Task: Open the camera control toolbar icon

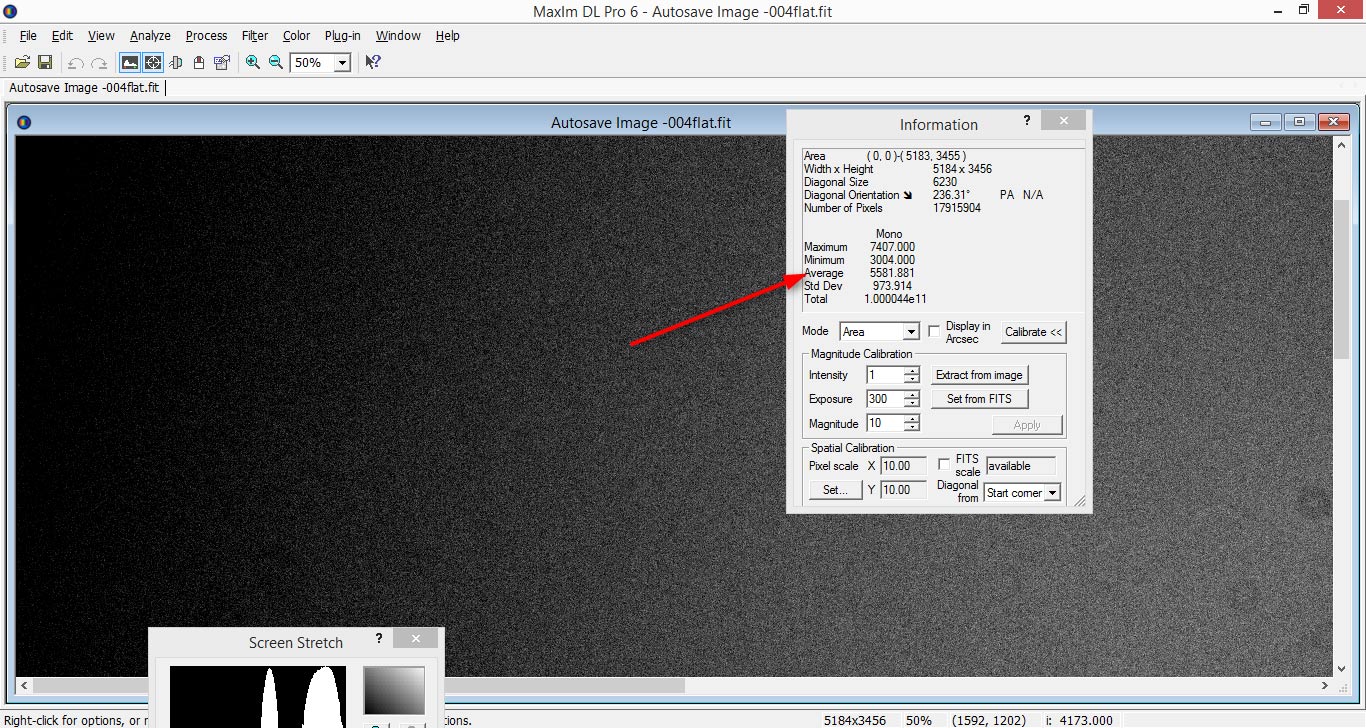Action: [x=222, y=62]
